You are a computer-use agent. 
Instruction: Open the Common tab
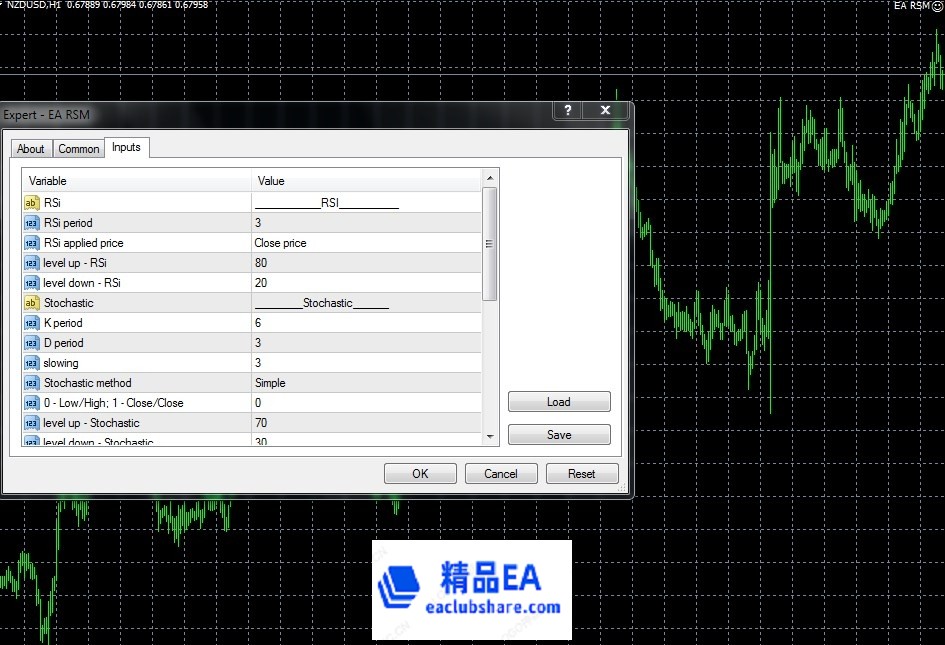(78, 149)
